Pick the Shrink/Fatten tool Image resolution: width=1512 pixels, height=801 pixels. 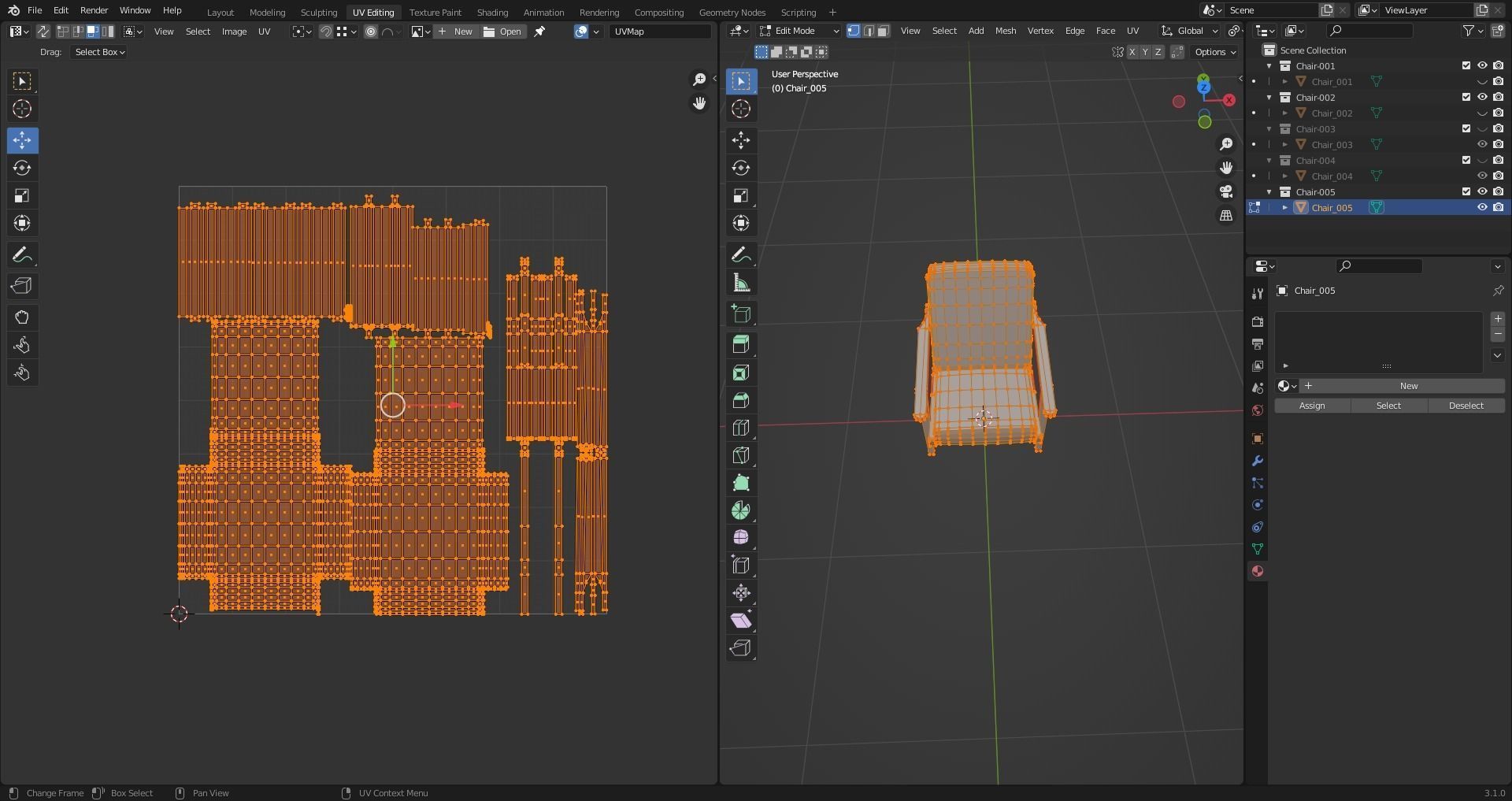tap(741, 593)
